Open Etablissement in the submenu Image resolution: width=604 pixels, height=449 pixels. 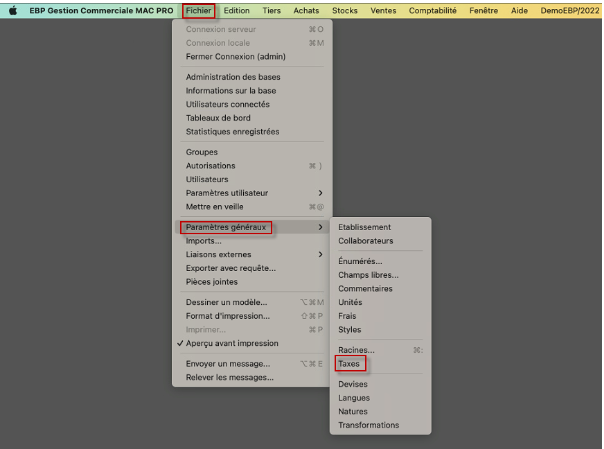(x=380, y=227)
